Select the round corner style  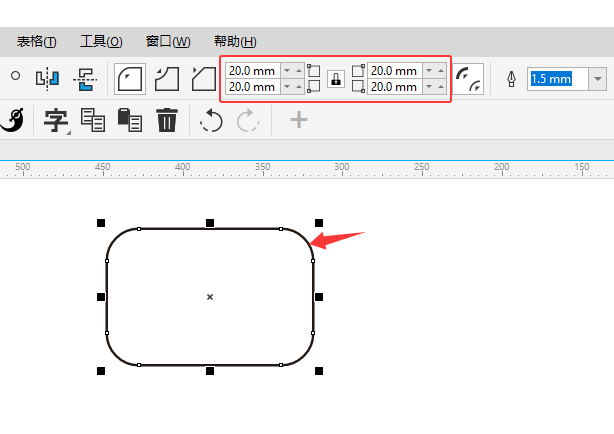click(x=130, y=79)
